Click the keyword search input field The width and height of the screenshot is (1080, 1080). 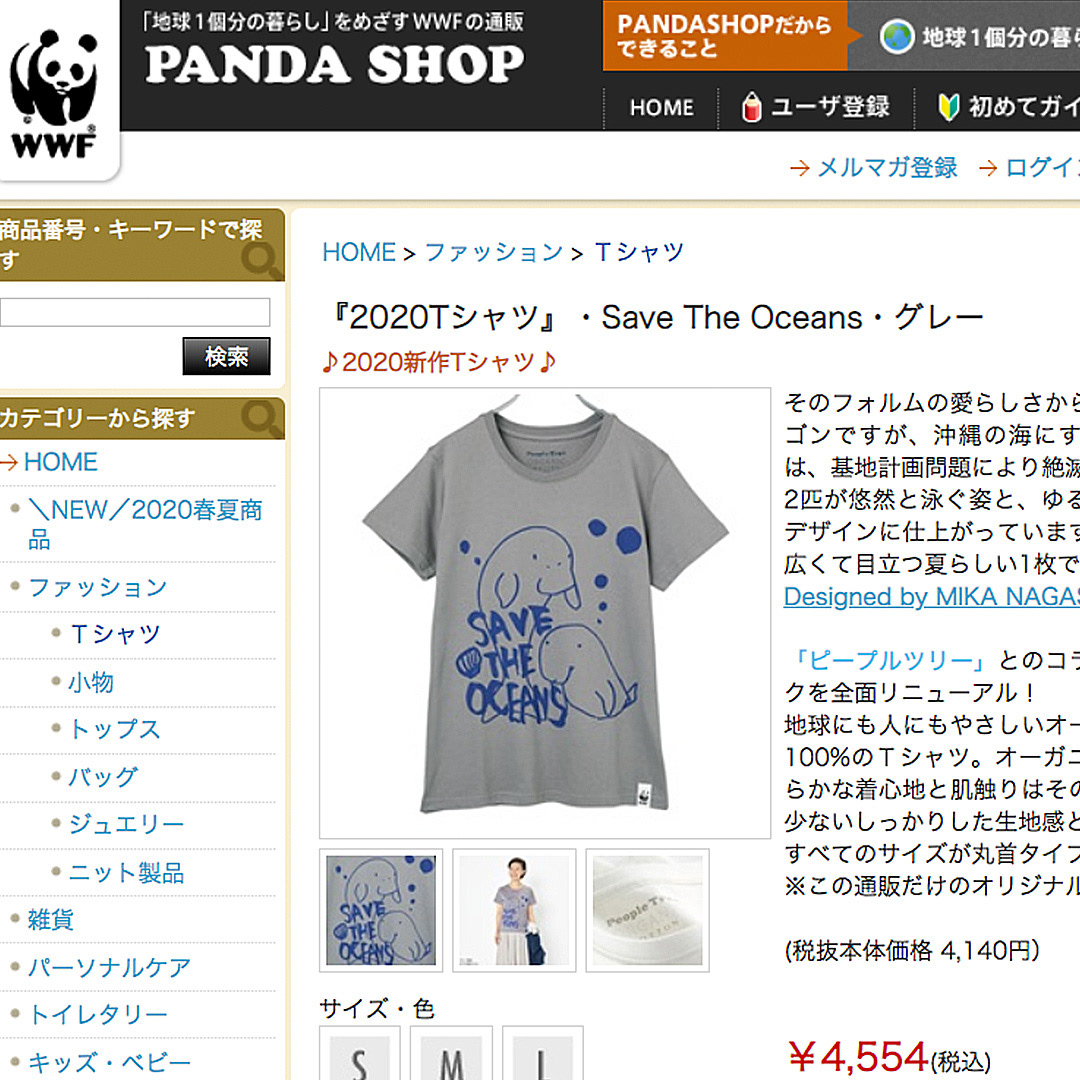(x=135, y=312)
